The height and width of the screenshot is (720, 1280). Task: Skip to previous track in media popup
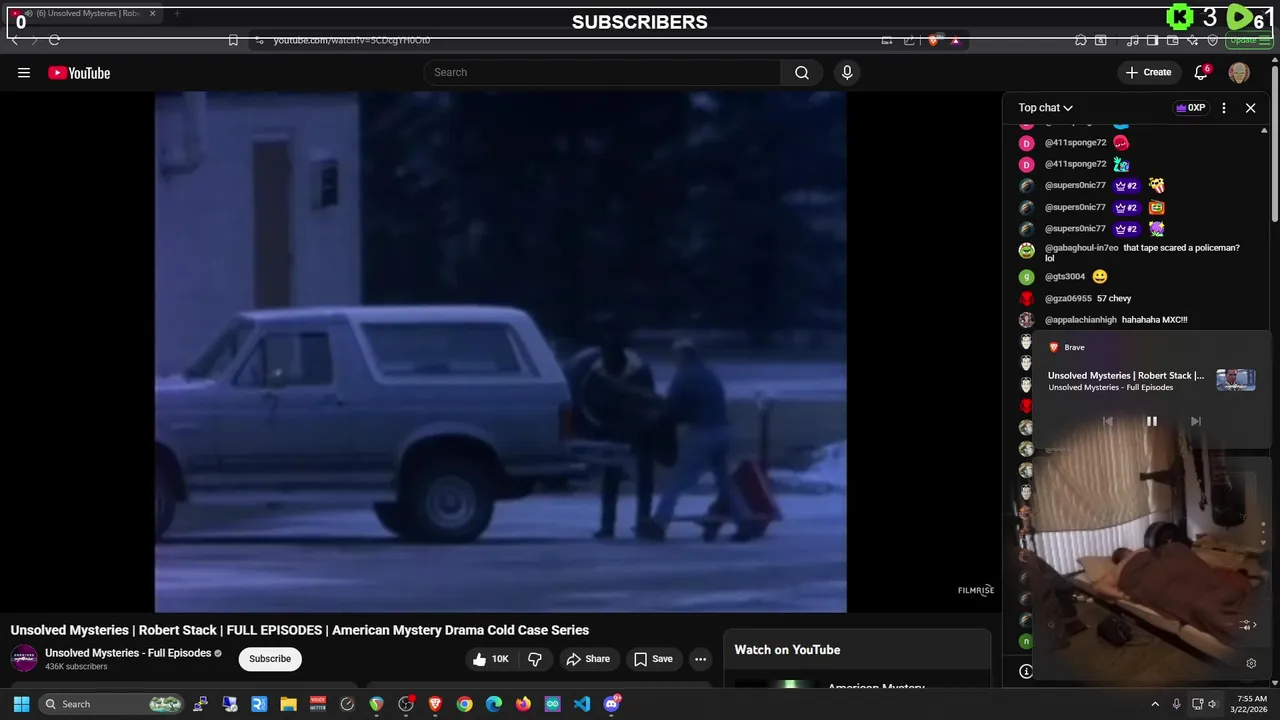1108,421
